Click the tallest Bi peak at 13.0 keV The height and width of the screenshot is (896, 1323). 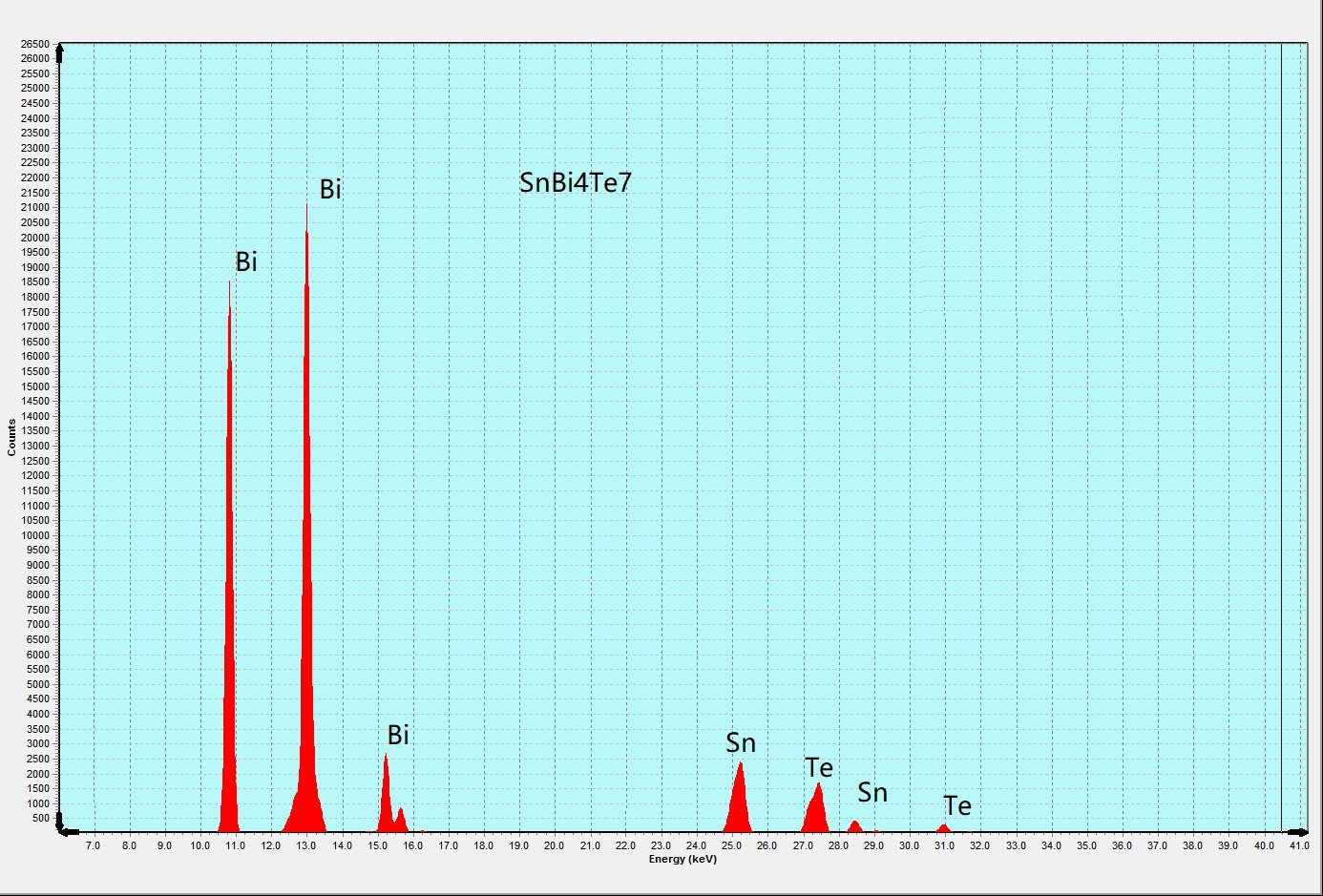pyautogui.click(x=306, y=515)
